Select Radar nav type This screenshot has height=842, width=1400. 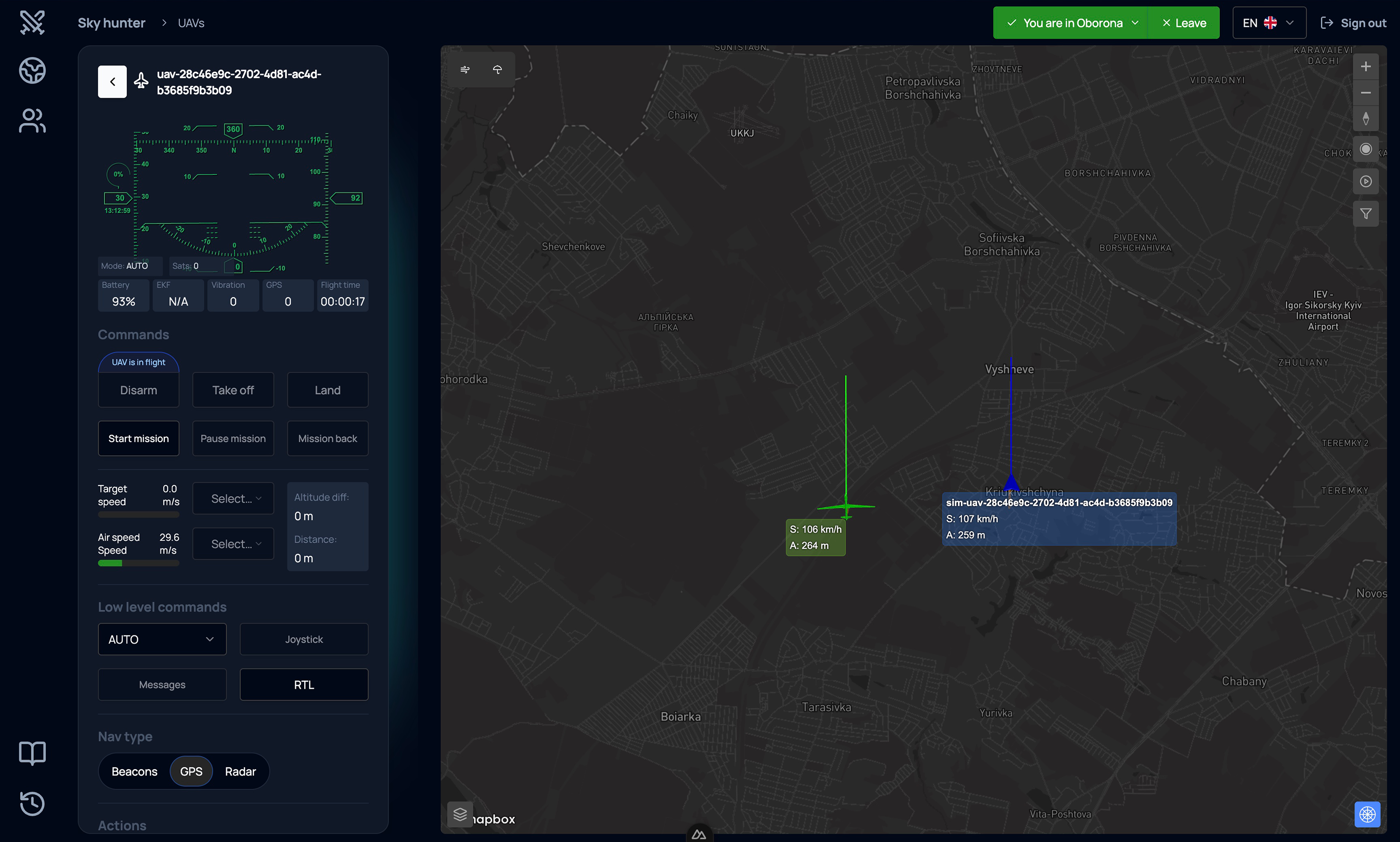[x=240, y=771]
